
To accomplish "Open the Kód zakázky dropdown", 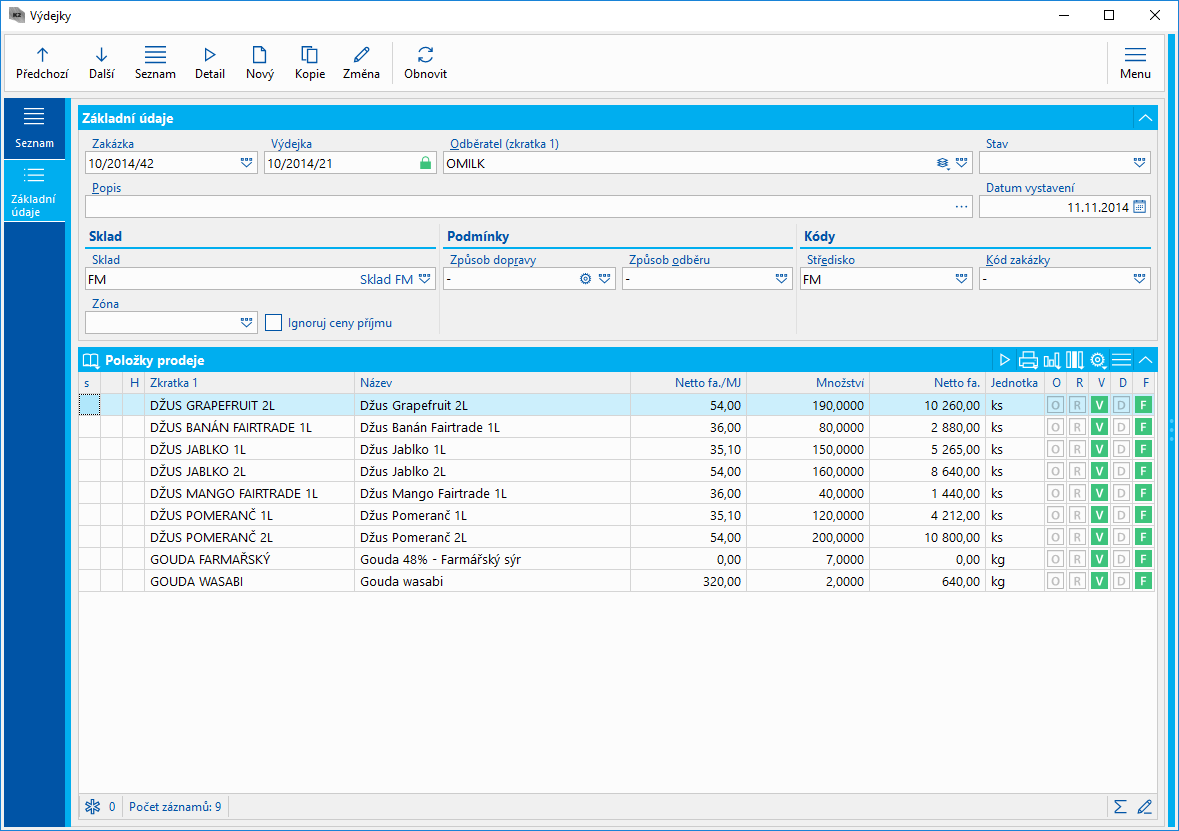I will point(1139,279).
